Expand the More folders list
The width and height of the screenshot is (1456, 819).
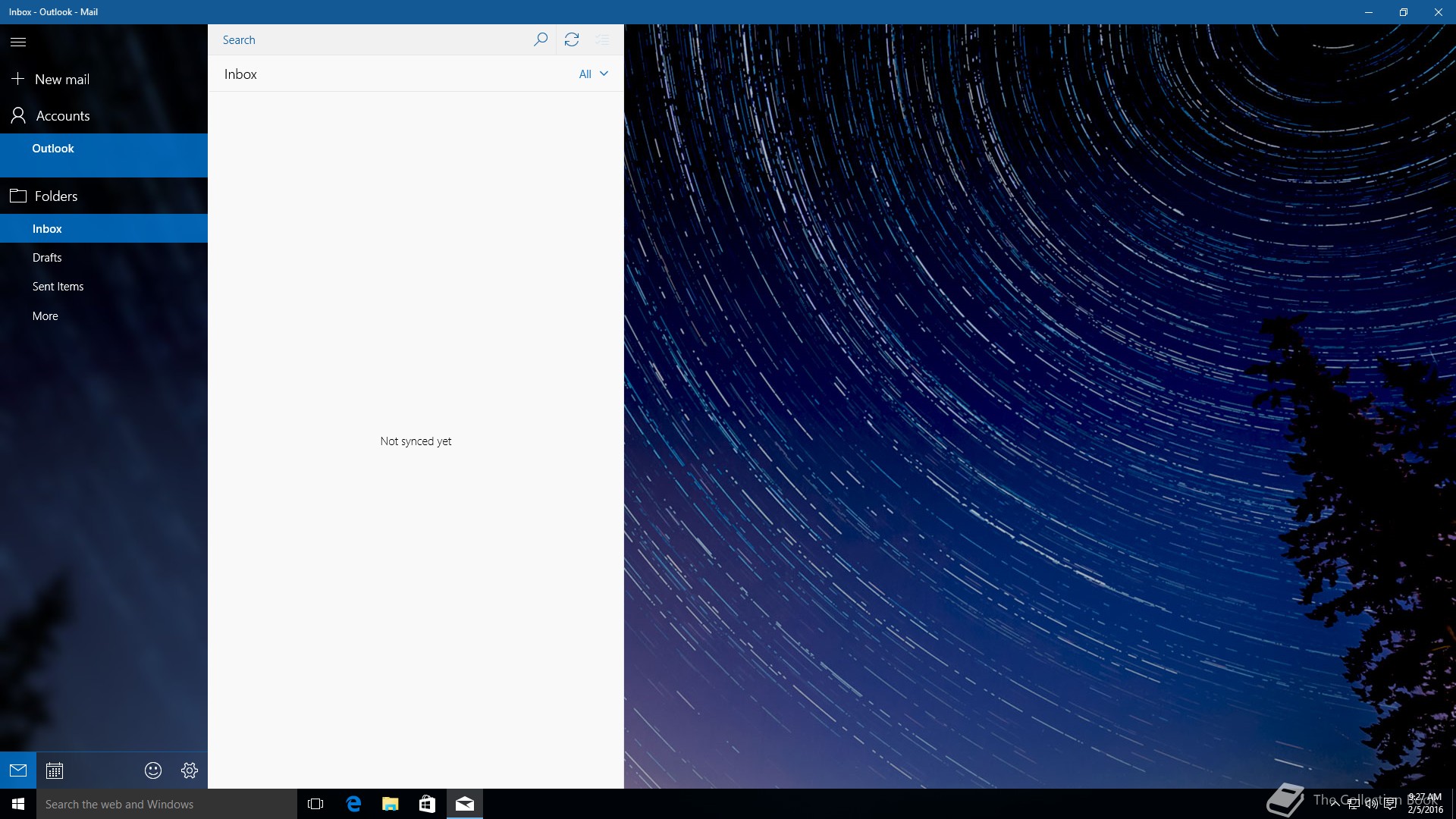coord(45,316)
